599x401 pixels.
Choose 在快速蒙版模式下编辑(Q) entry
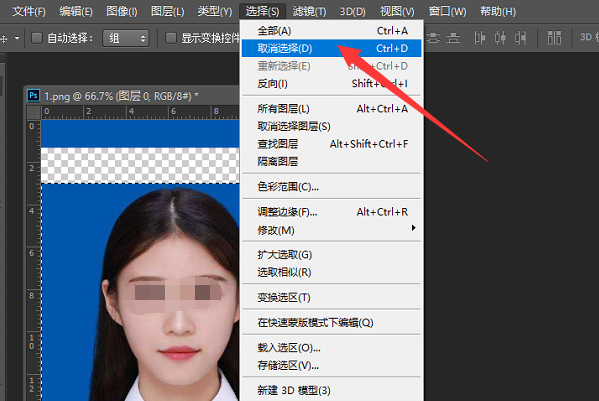tap(332, 323)
